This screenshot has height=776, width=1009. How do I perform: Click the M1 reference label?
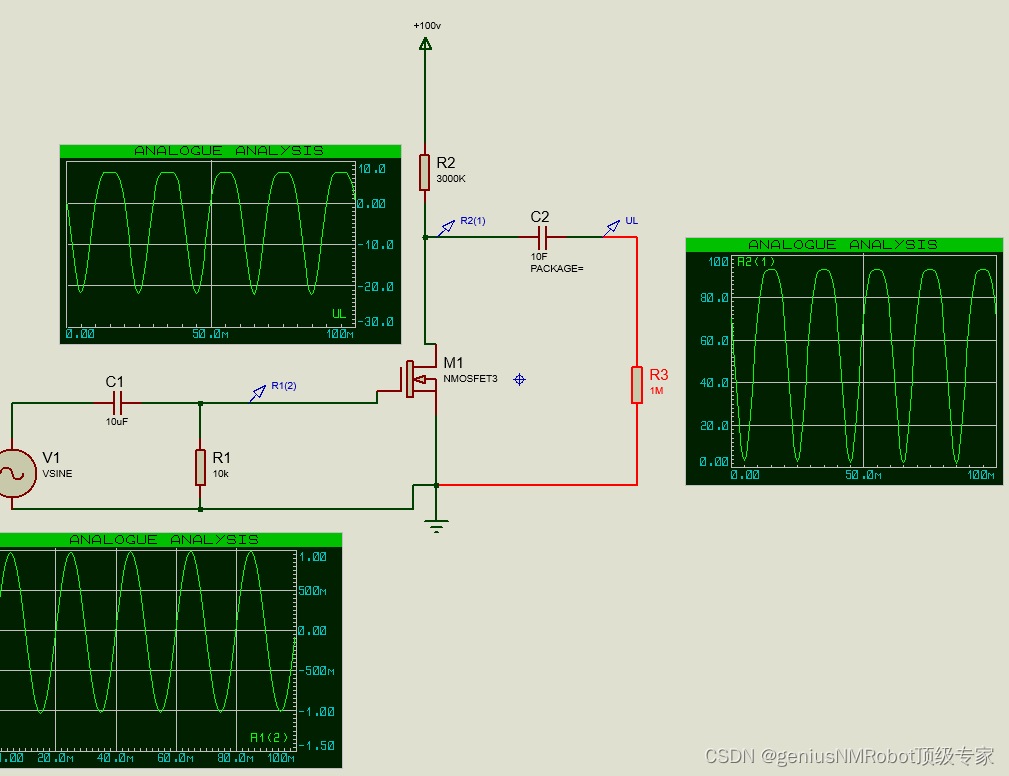coord(454,363)
